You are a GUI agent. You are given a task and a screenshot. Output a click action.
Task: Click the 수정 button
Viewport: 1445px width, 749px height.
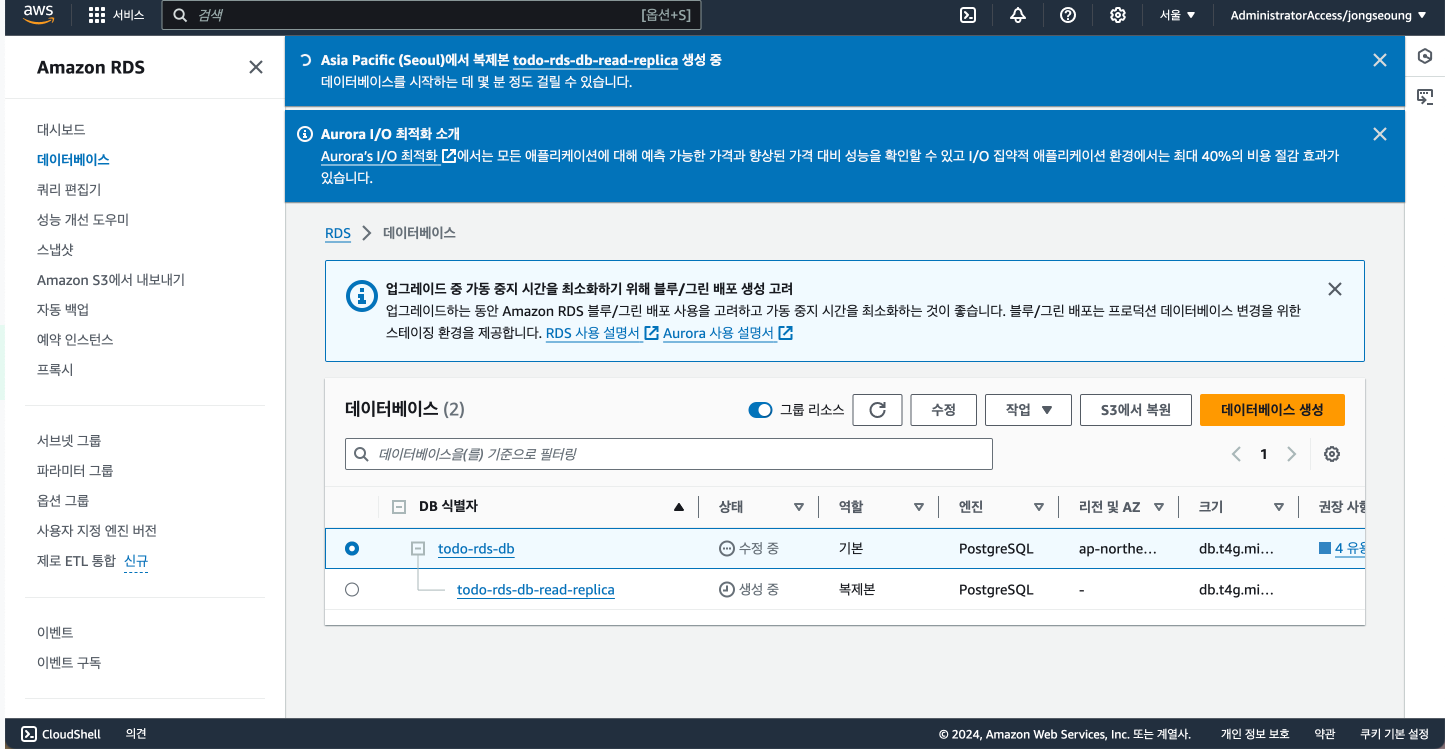point(944,410)
